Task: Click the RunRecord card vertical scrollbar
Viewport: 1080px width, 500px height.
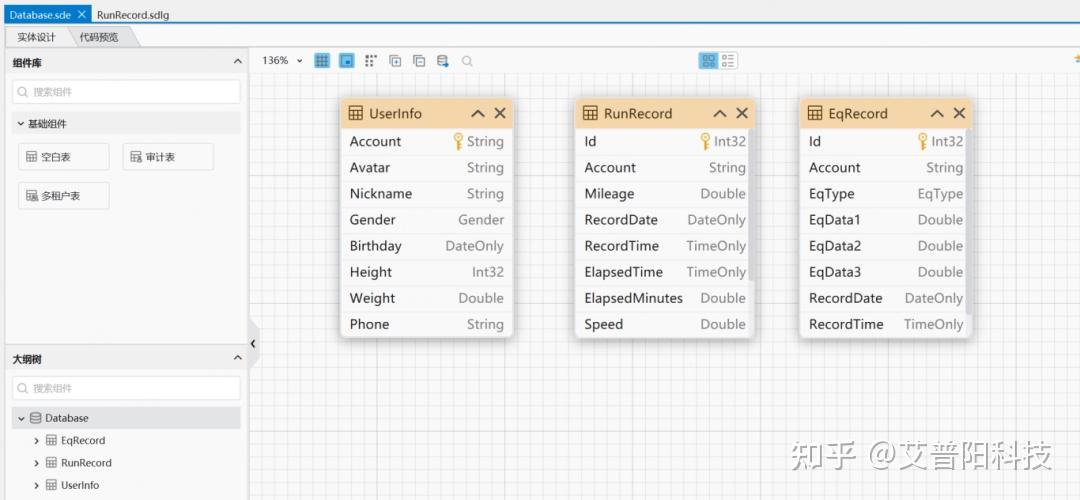Action: [751, 205]
